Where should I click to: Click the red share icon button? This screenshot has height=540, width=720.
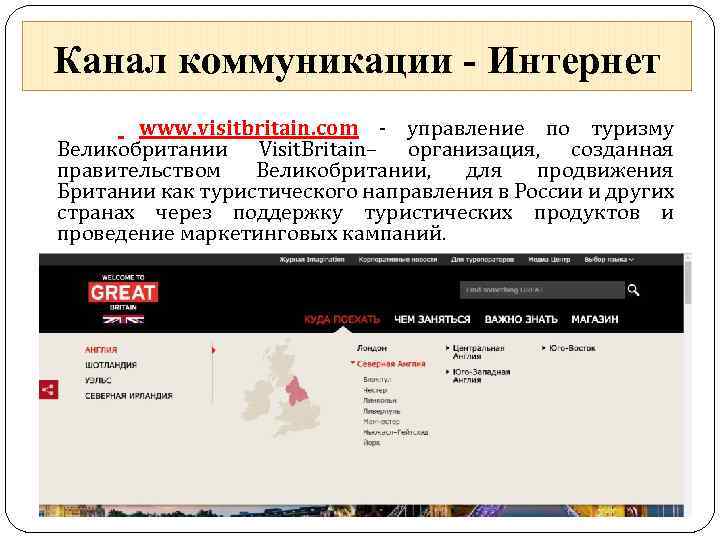click(x=49, y=390)
